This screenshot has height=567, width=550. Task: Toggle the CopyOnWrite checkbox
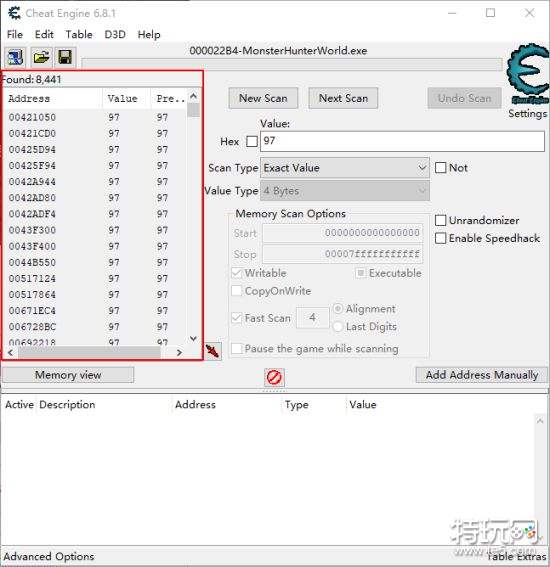(x=236, y=291)
